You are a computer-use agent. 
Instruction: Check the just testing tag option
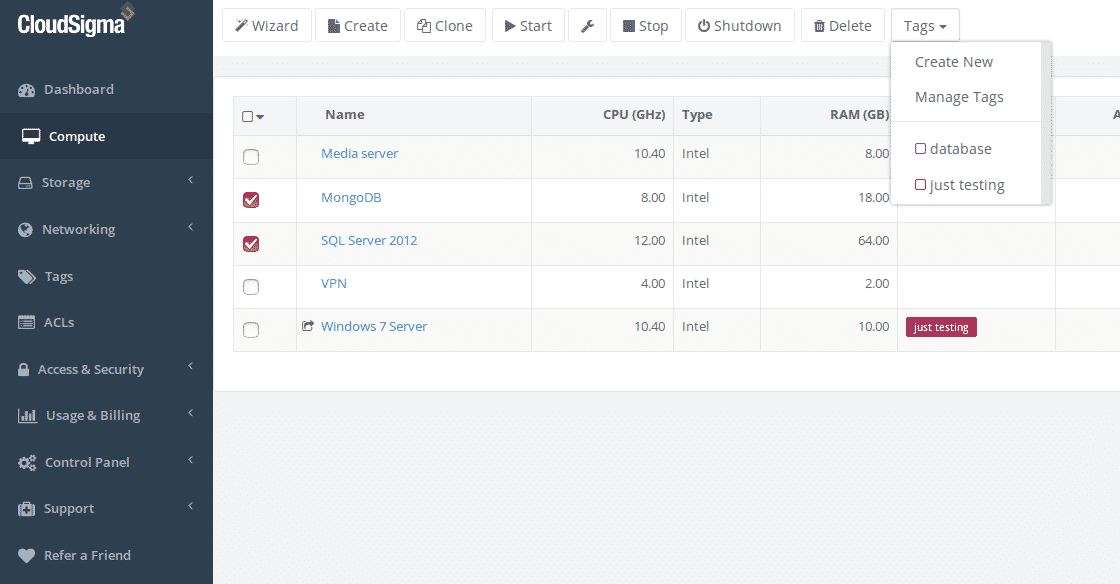(x=921, y=184)
